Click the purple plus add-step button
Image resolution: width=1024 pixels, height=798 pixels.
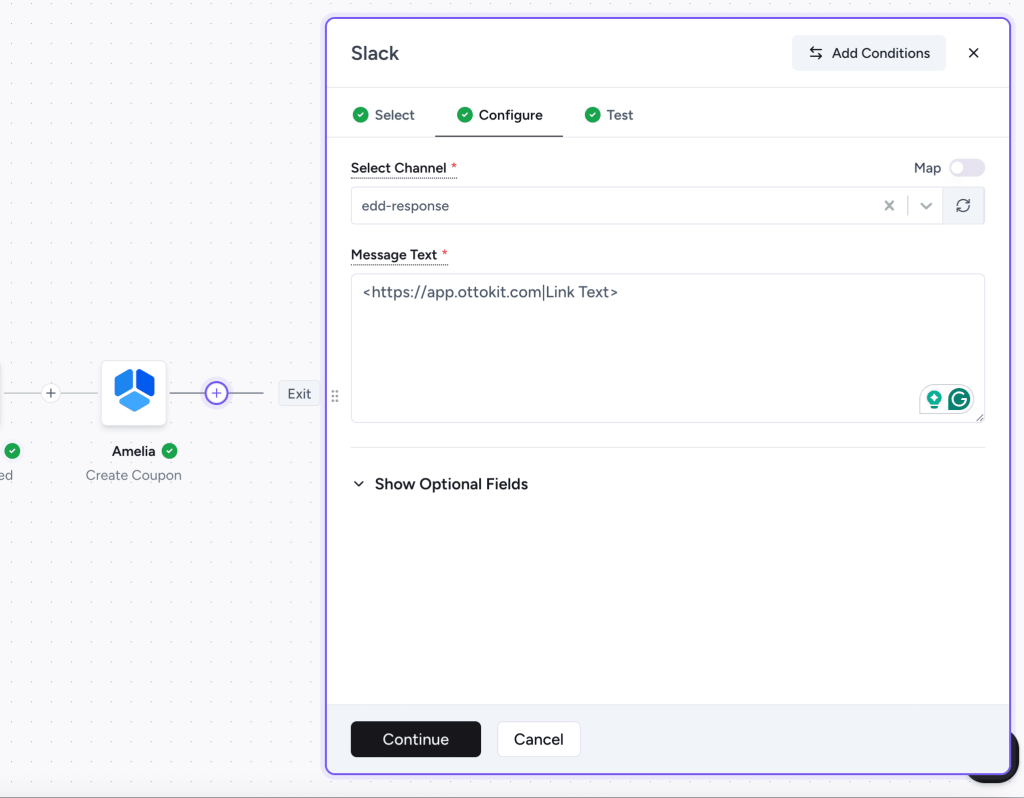point(217,393)
